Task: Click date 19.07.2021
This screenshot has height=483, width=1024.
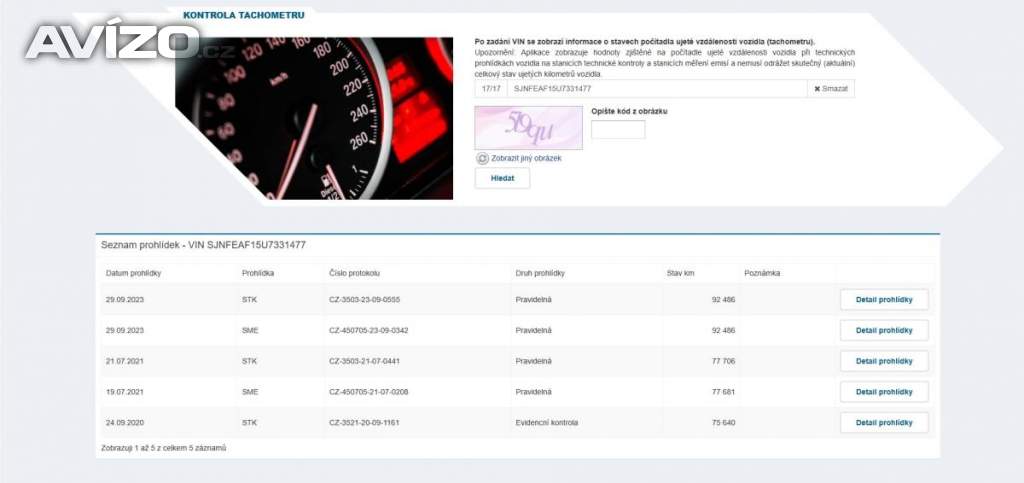Action: pyautogui.click(x=124, y=392)
